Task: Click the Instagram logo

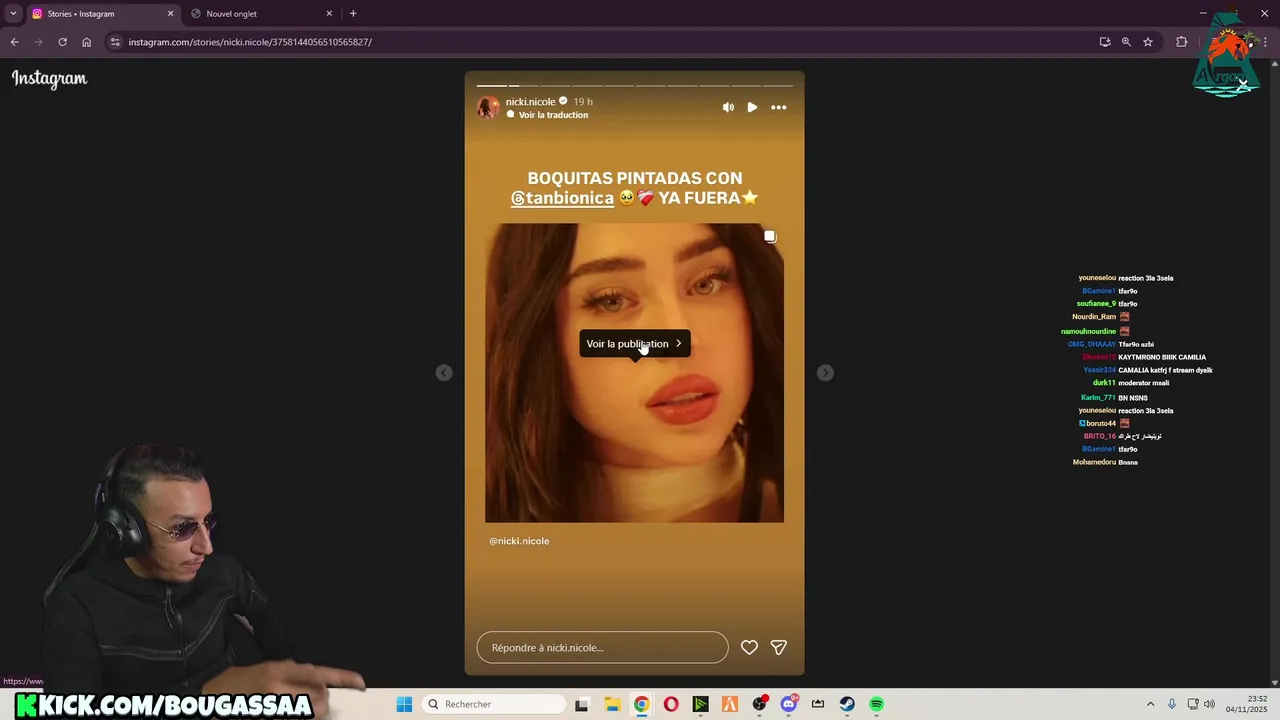Action: coord(49,79)
